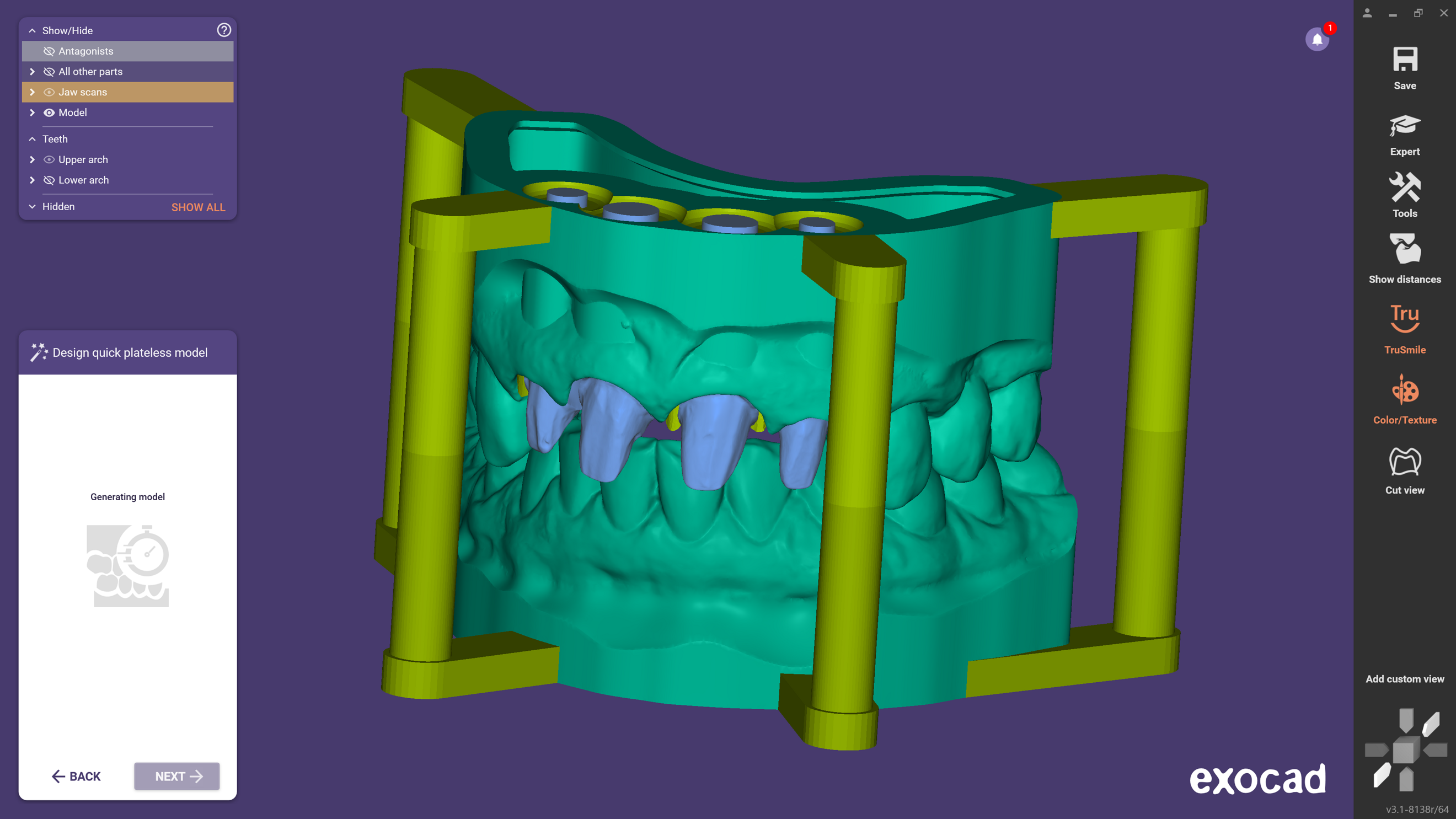Open Show/Hide help question mark
1456x819 pixels.
tap(224, 30)
